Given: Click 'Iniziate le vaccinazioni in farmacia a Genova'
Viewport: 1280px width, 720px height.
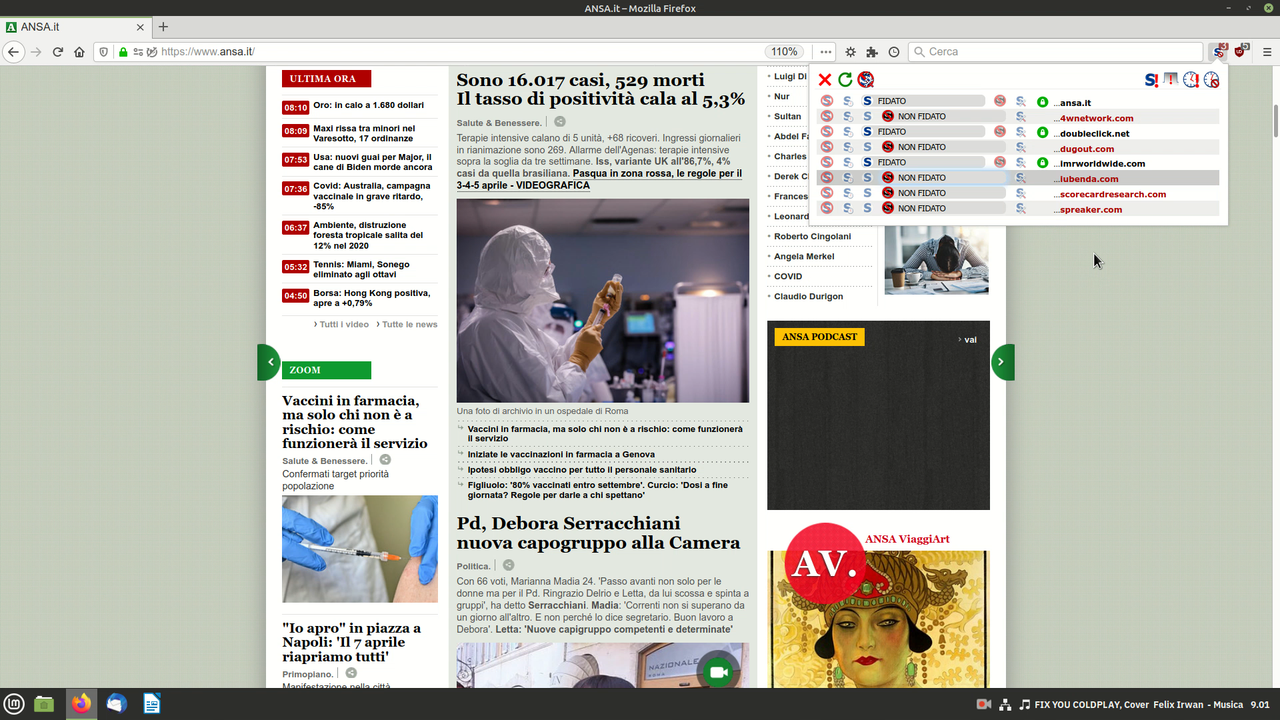Looking at the screenshot, I should pos(561,454).
